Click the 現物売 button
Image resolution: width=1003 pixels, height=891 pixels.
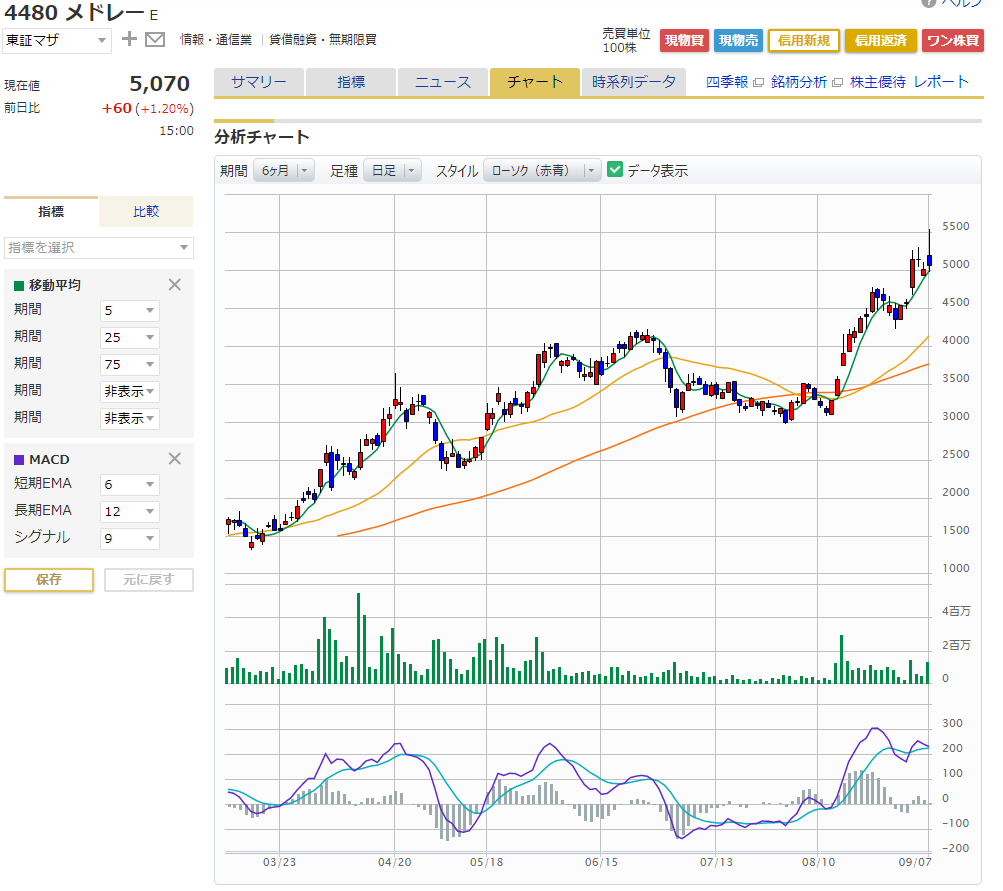pos(738,40)
